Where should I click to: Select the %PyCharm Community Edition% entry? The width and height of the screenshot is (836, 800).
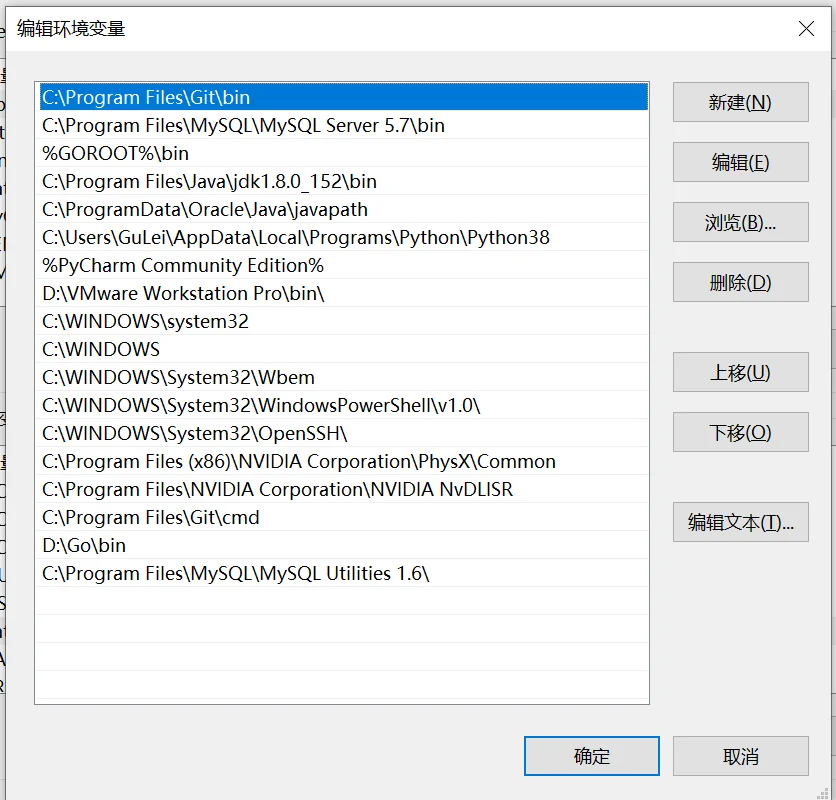click(344, 265)
